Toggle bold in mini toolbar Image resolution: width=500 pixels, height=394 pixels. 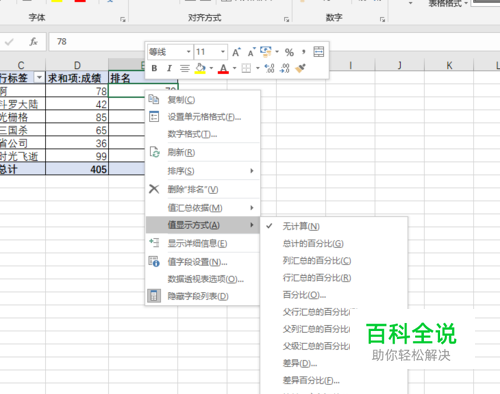154,68
